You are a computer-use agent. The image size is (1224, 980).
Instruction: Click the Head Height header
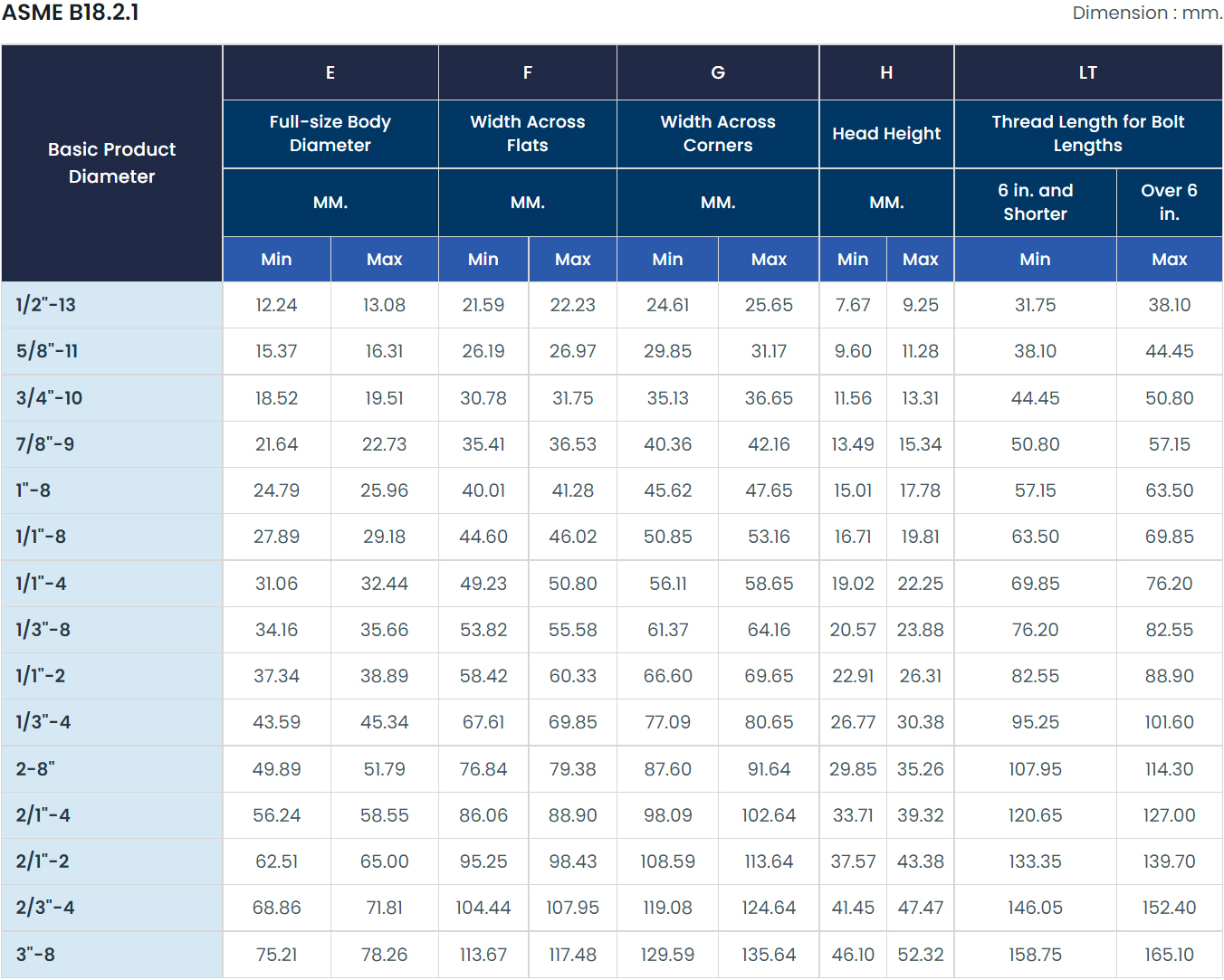(886, 134)
